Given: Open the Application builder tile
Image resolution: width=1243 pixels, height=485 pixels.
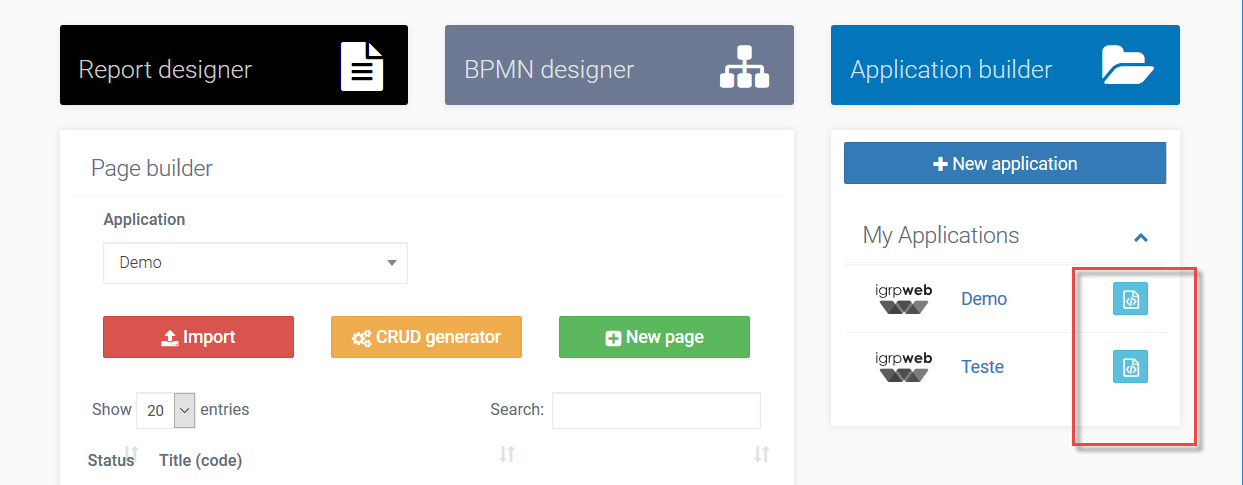Looking at the screenshot, I should click(x=1005, y=65).
